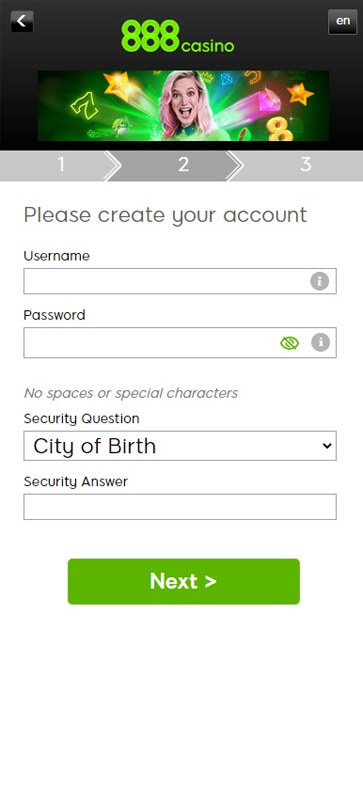Click the golden 8 in banner

[279, 130]
